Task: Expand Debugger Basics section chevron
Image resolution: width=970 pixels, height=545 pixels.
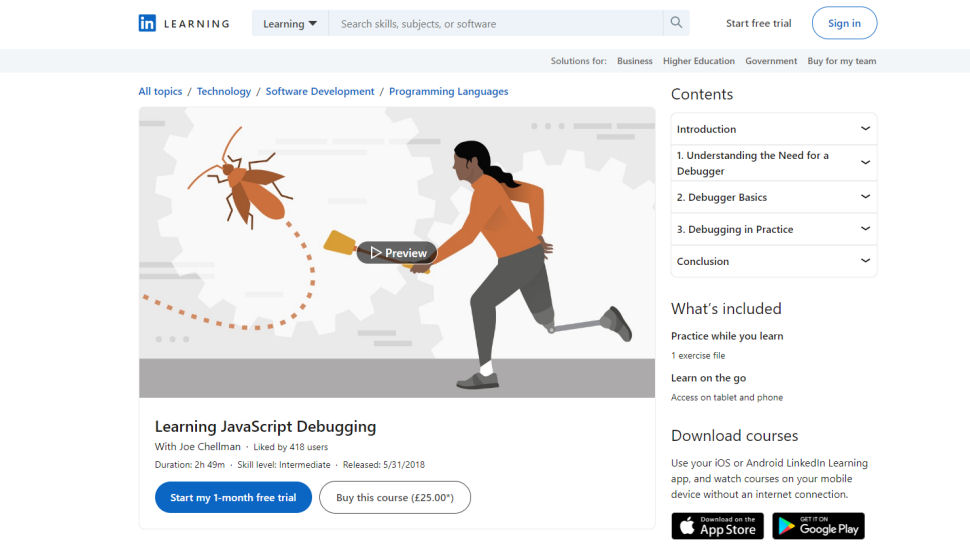Action: click(865, 197)
